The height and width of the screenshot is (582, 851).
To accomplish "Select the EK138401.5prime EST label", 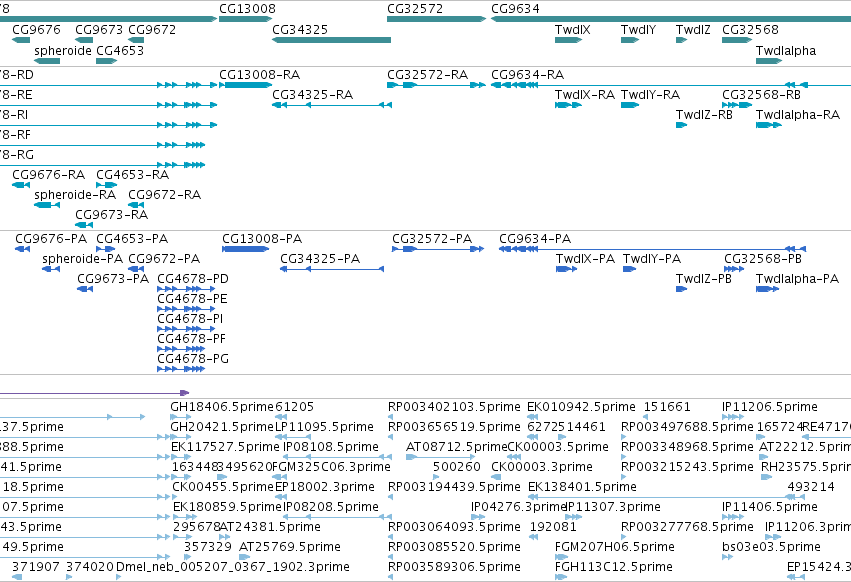I will point(582,486).
